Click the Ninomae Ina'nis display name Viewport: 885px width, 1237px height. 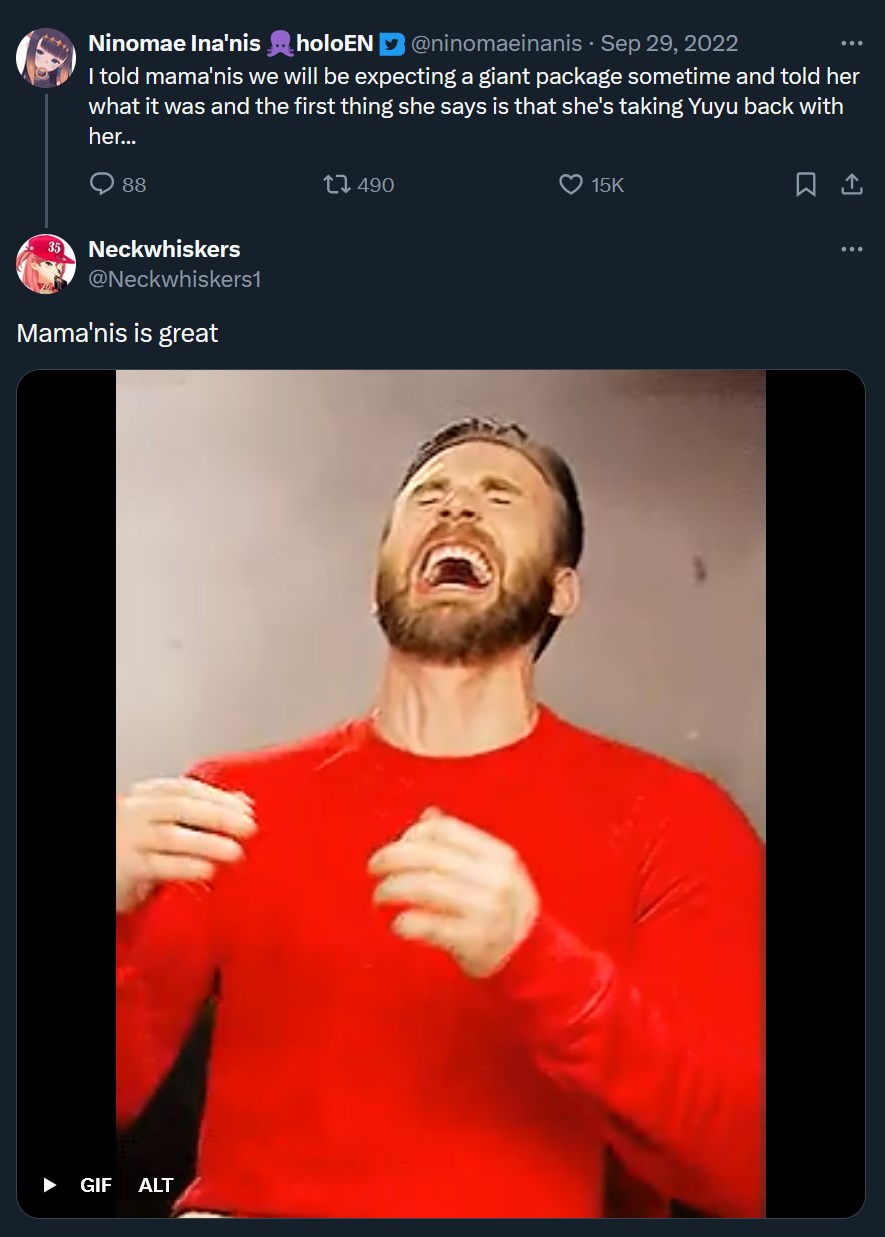click(x=174, y=44)
